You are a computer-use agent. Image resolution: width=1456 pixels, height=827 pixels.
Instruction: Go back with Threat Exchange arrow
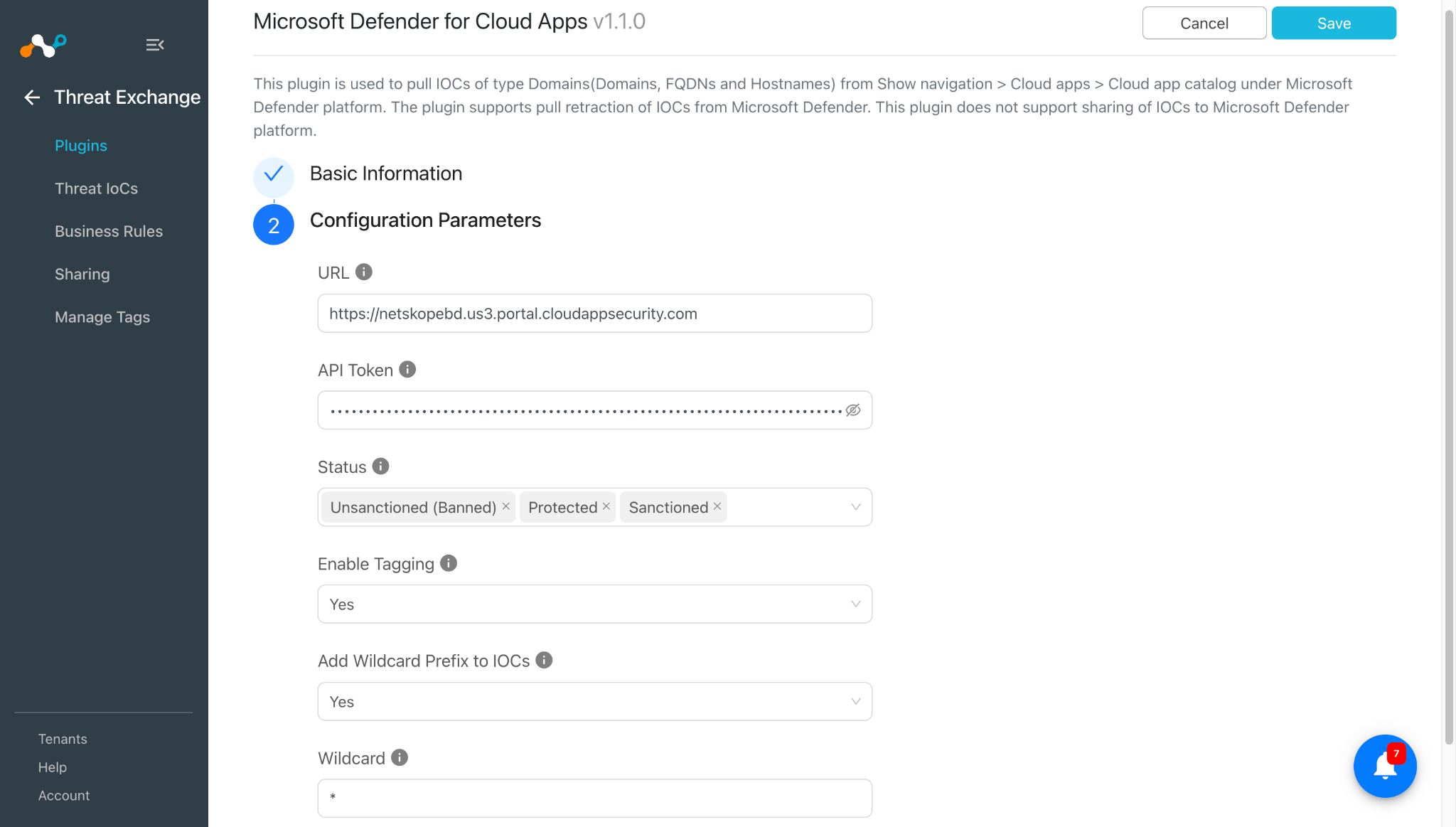[32, 97]
